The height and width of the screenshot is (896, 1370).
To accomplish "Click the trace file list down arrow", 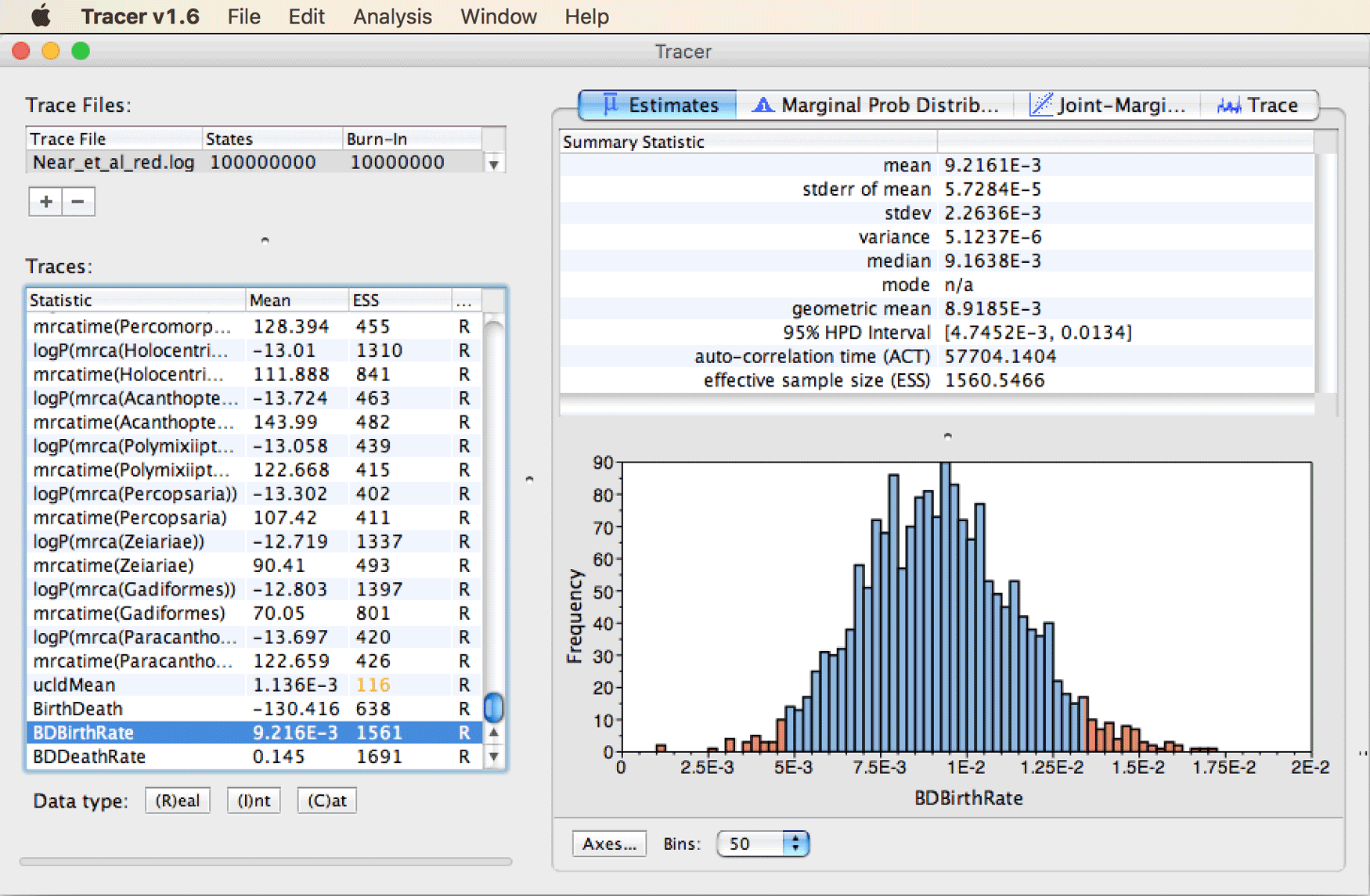I will 494,164.
